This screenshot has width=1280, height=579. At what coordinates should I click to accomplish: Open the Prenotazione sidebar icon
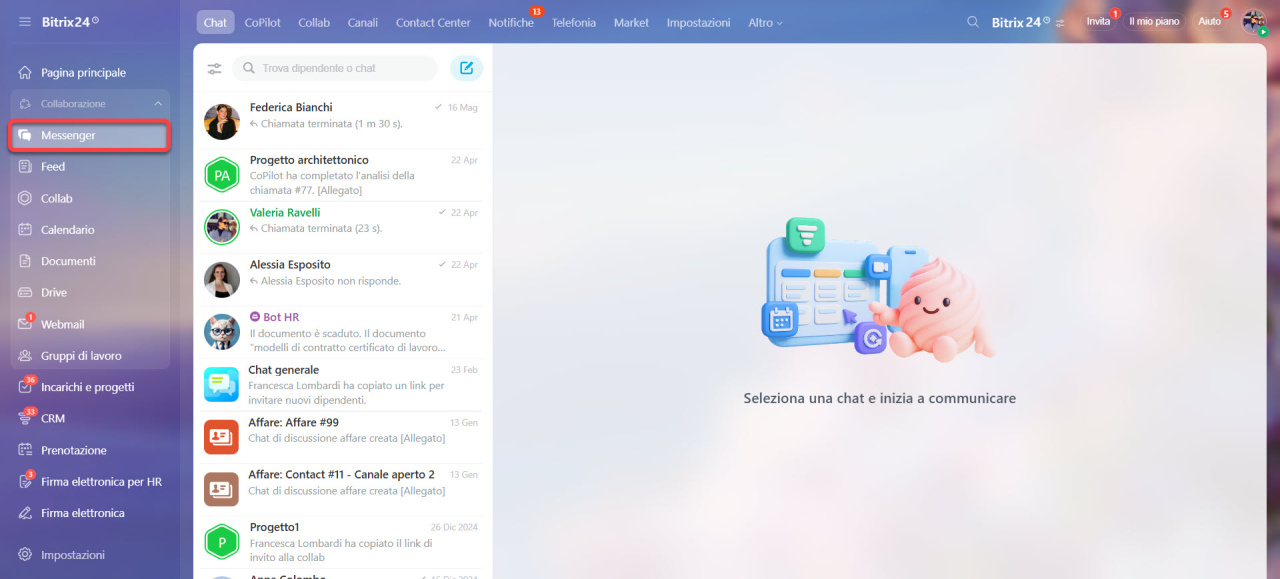point(25,450)
